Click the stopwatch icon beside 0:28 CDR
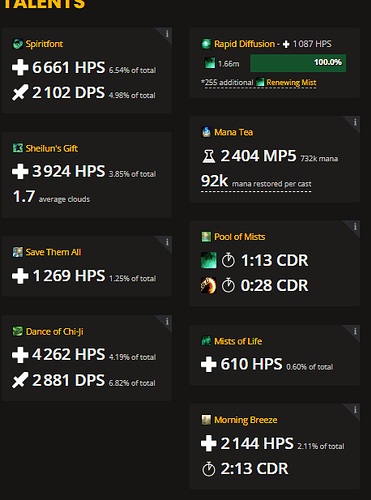The height and width of the screenshot is (500, 371). point(228,285)
